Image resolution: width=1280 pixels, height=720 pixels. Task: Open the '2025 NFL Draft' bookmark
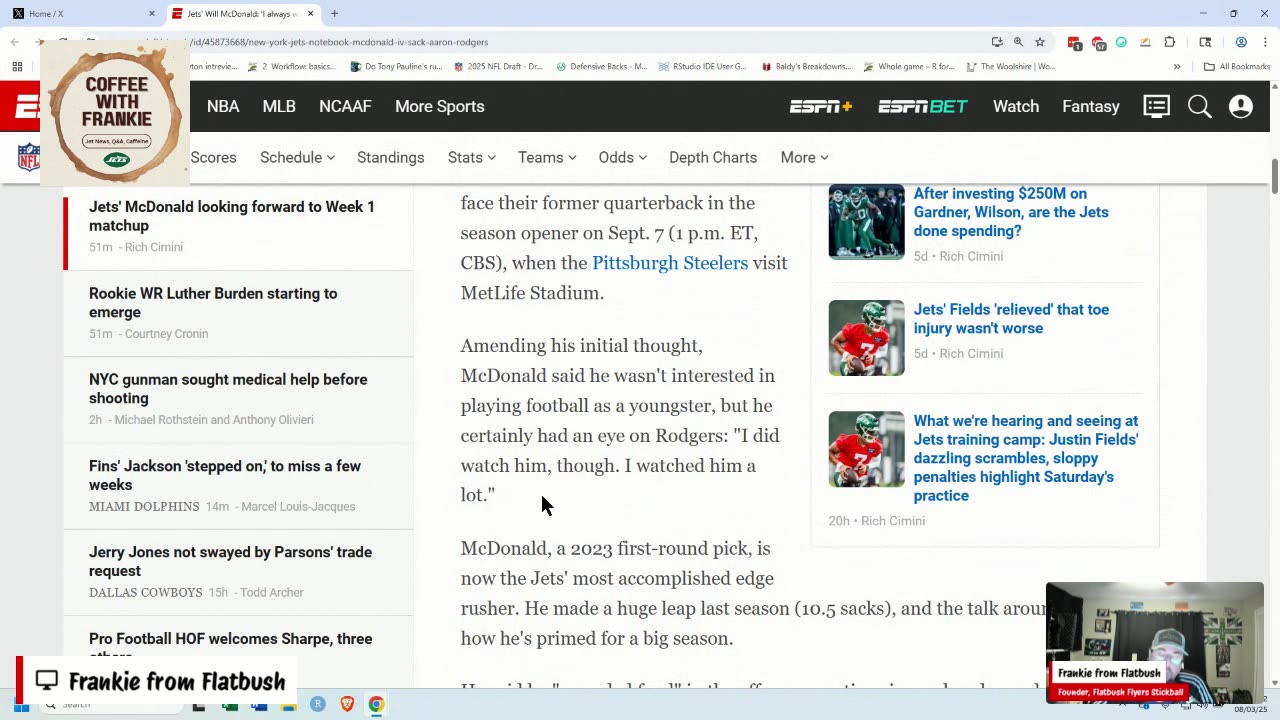click(x=498, y=67)
